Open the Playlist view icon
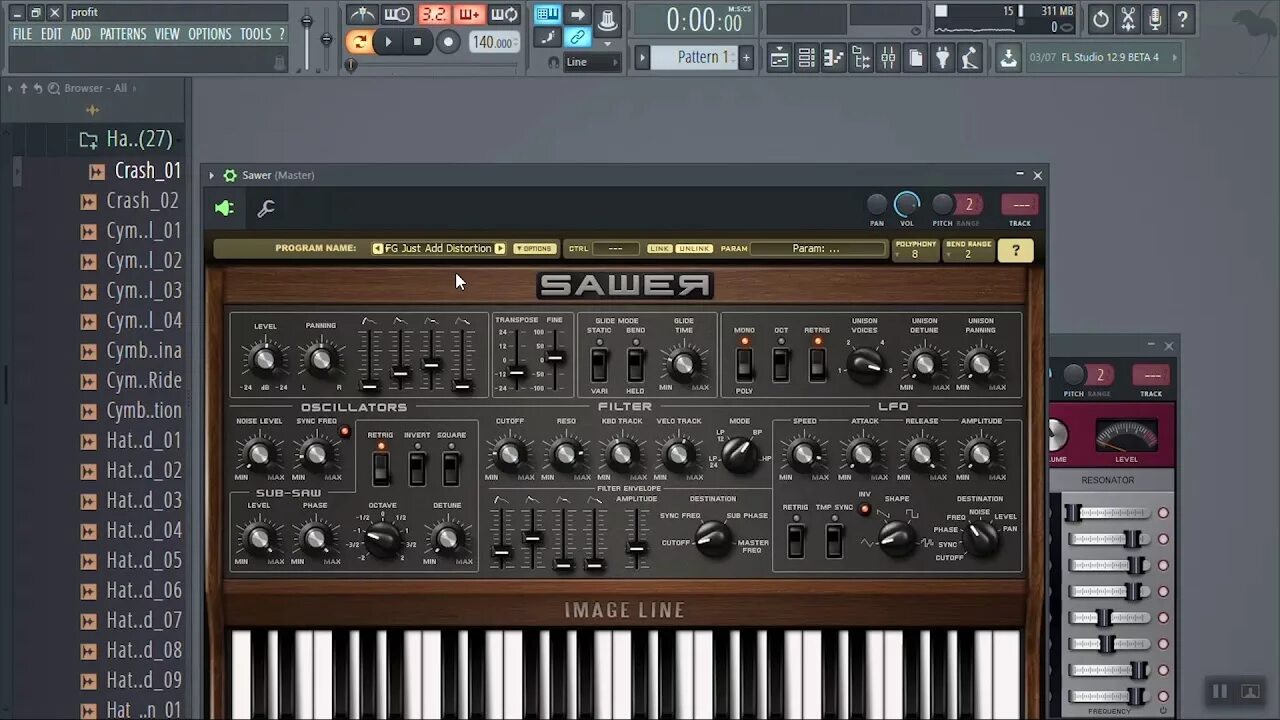Viewport: 1280px width, 720px height. click(x=779, y=58)
